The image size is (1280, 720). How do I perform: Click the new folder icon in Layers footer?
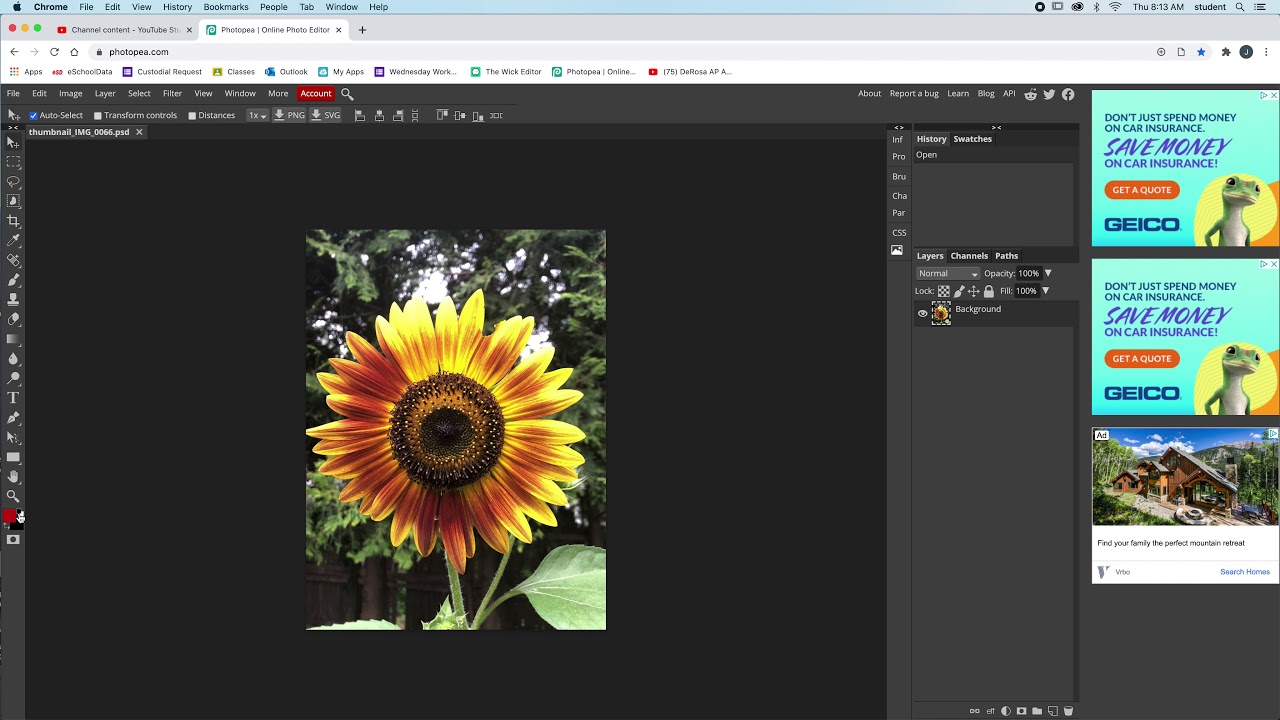[x=1037, y=711]
